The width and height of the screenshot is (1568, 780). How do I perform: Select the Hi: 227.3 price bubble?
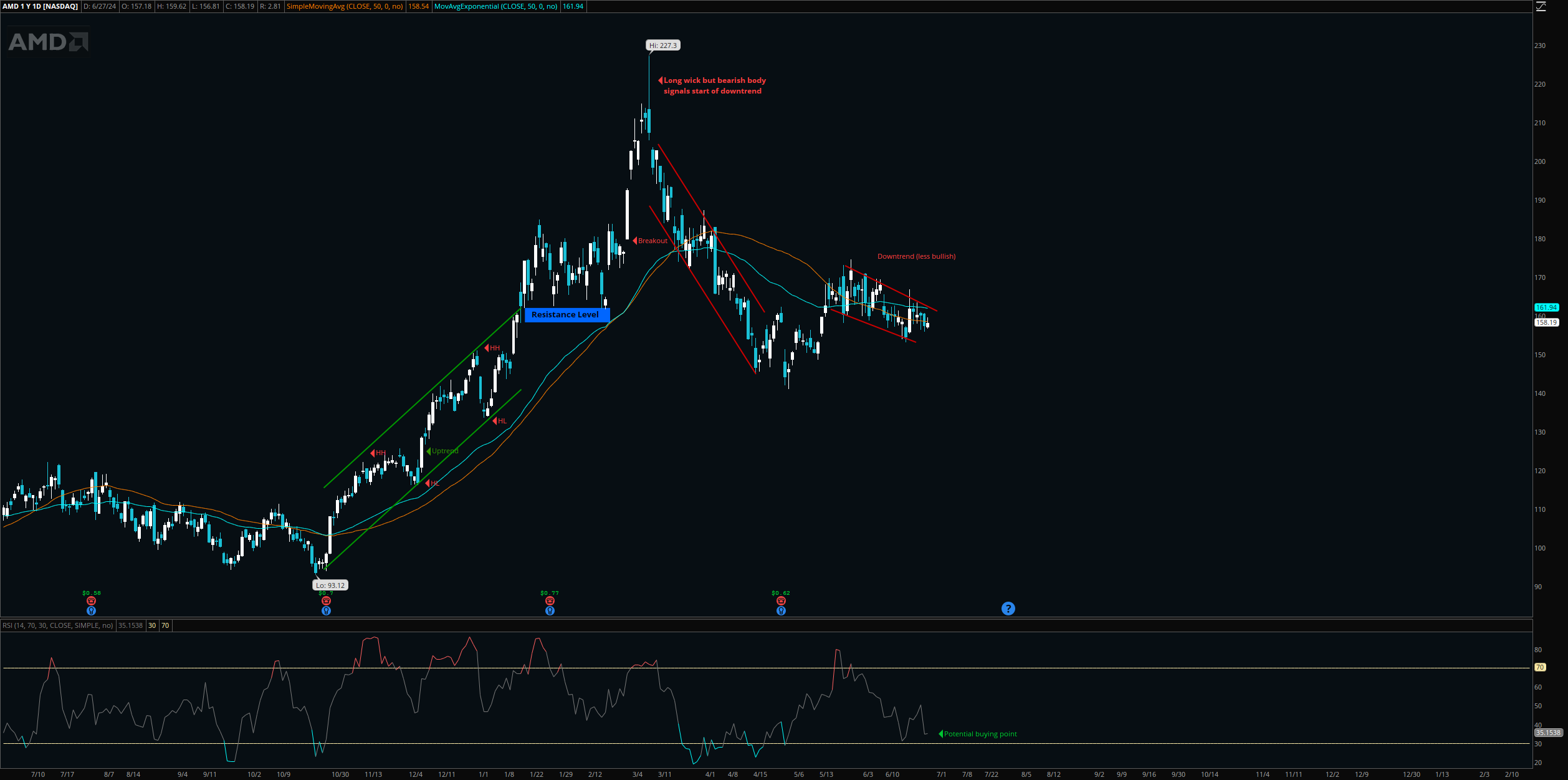click(x=662, y=46)
